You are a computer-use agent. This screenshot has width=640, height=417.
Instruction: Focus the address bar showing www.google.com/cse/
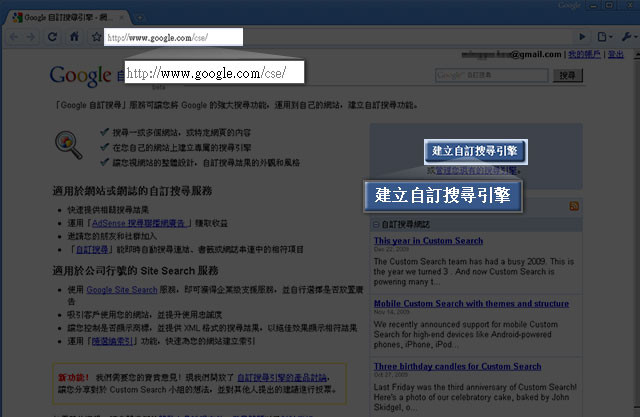(173, 37)
